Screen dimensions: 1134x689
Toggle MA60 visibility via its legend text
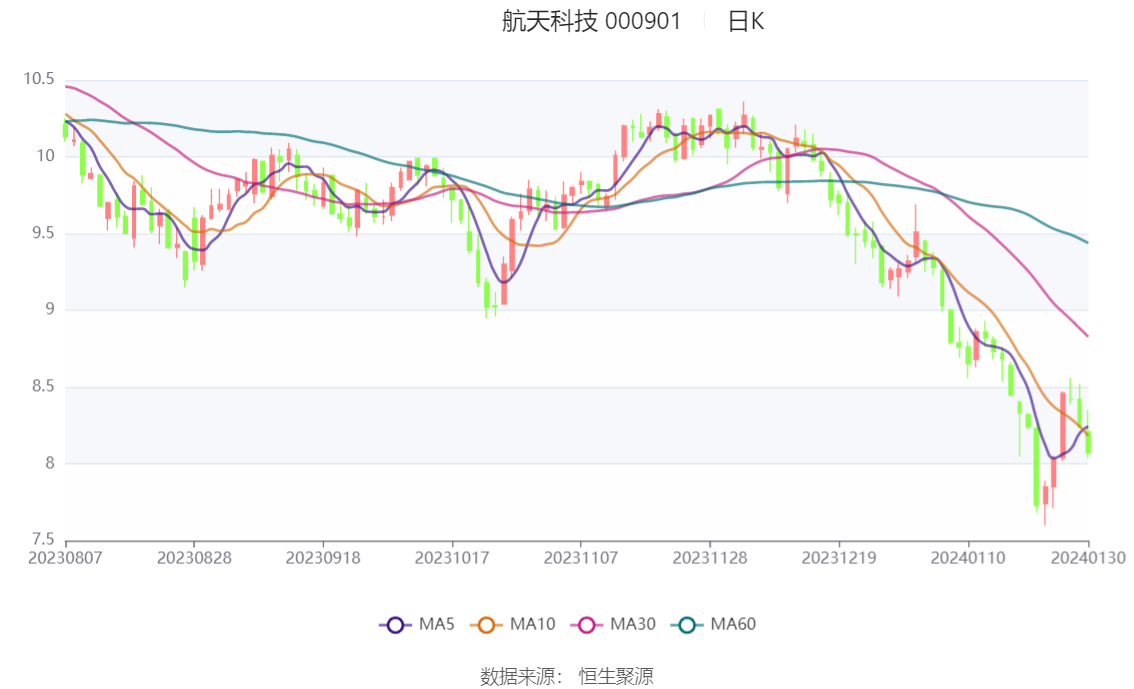733,625
